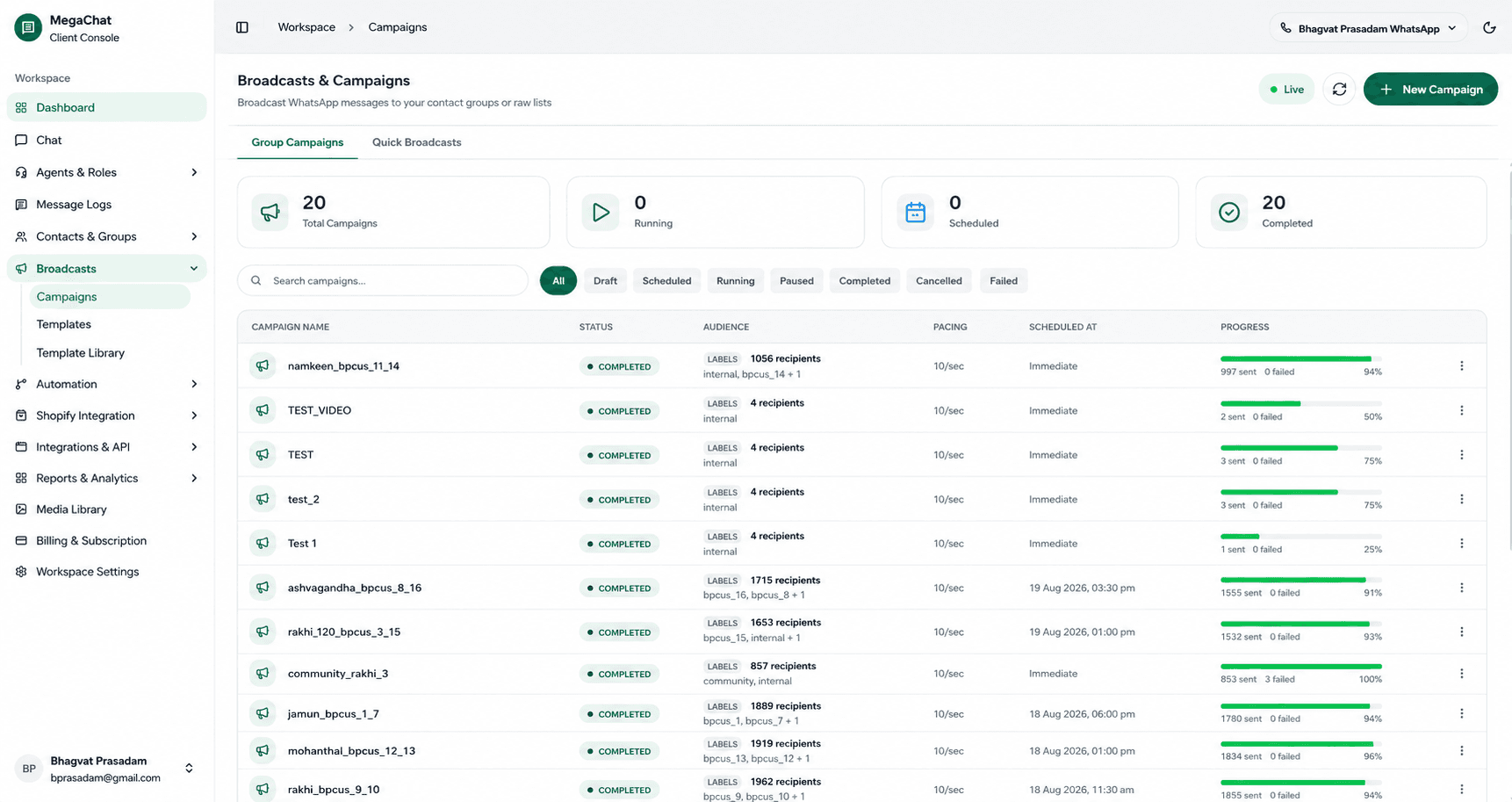The height and width of the screenshot is (802, 1512).
Task: Open Bhagvat Prasadam WhatsApp account dropdown
Action: [1368, 28]
